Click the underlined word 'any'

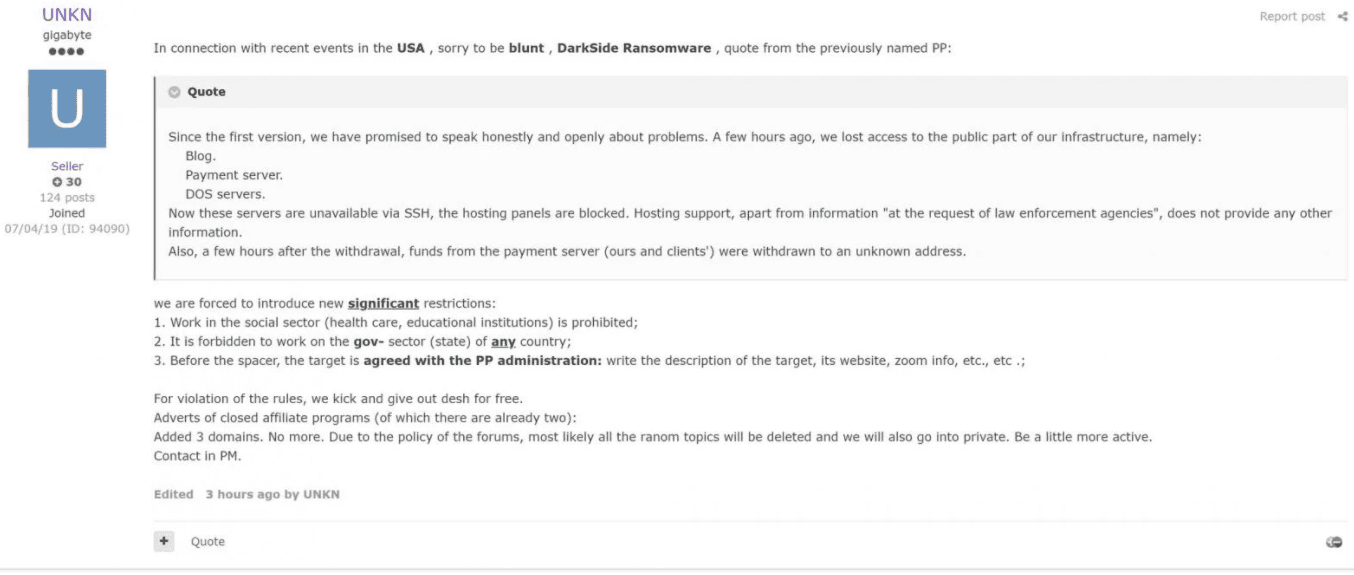[503, 341]
